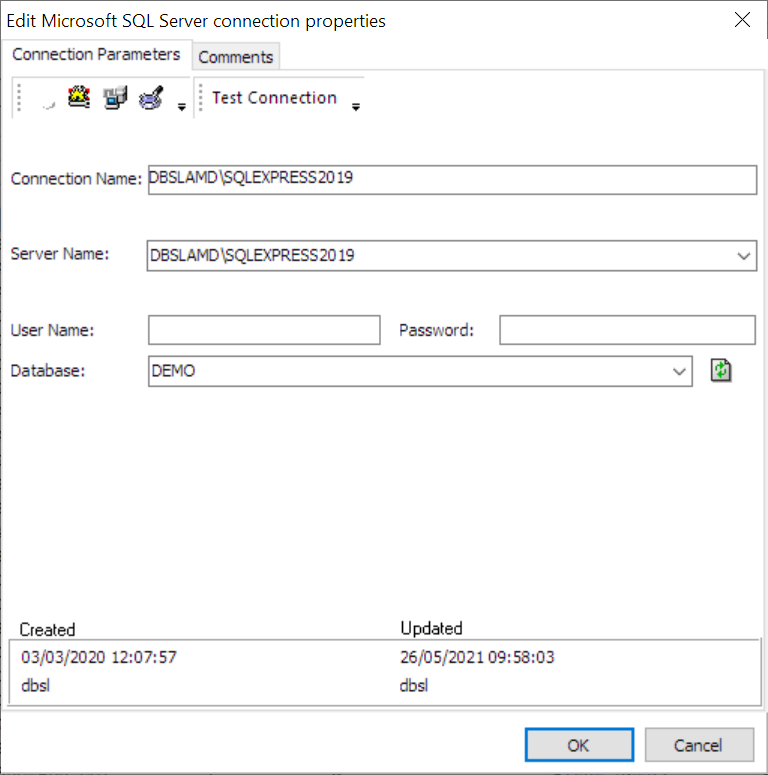
Task: Click the dbsl user under Updated
Action: pos(414,686)
